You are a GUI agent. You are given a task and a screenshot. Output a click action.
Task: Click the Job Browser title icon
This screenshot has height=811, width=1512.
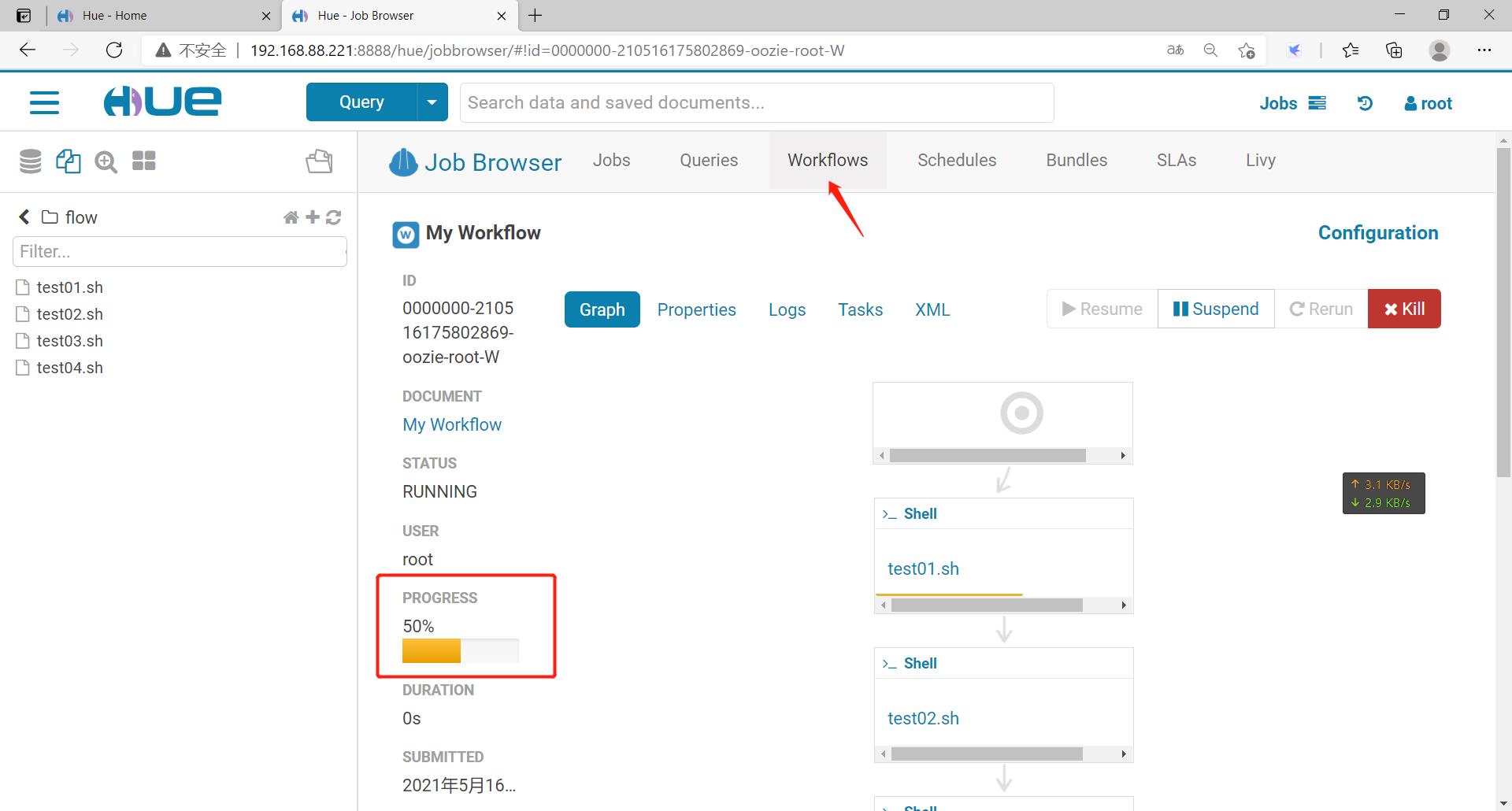403,162
